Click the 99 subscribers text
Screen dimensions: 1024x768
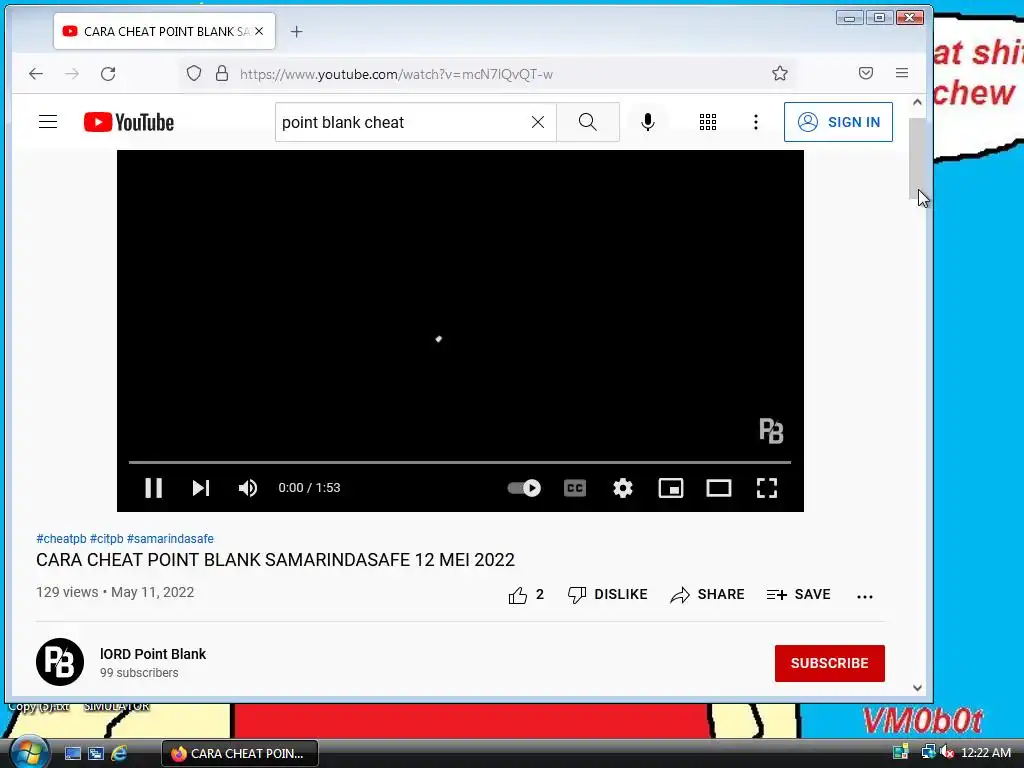click(138, 673)
